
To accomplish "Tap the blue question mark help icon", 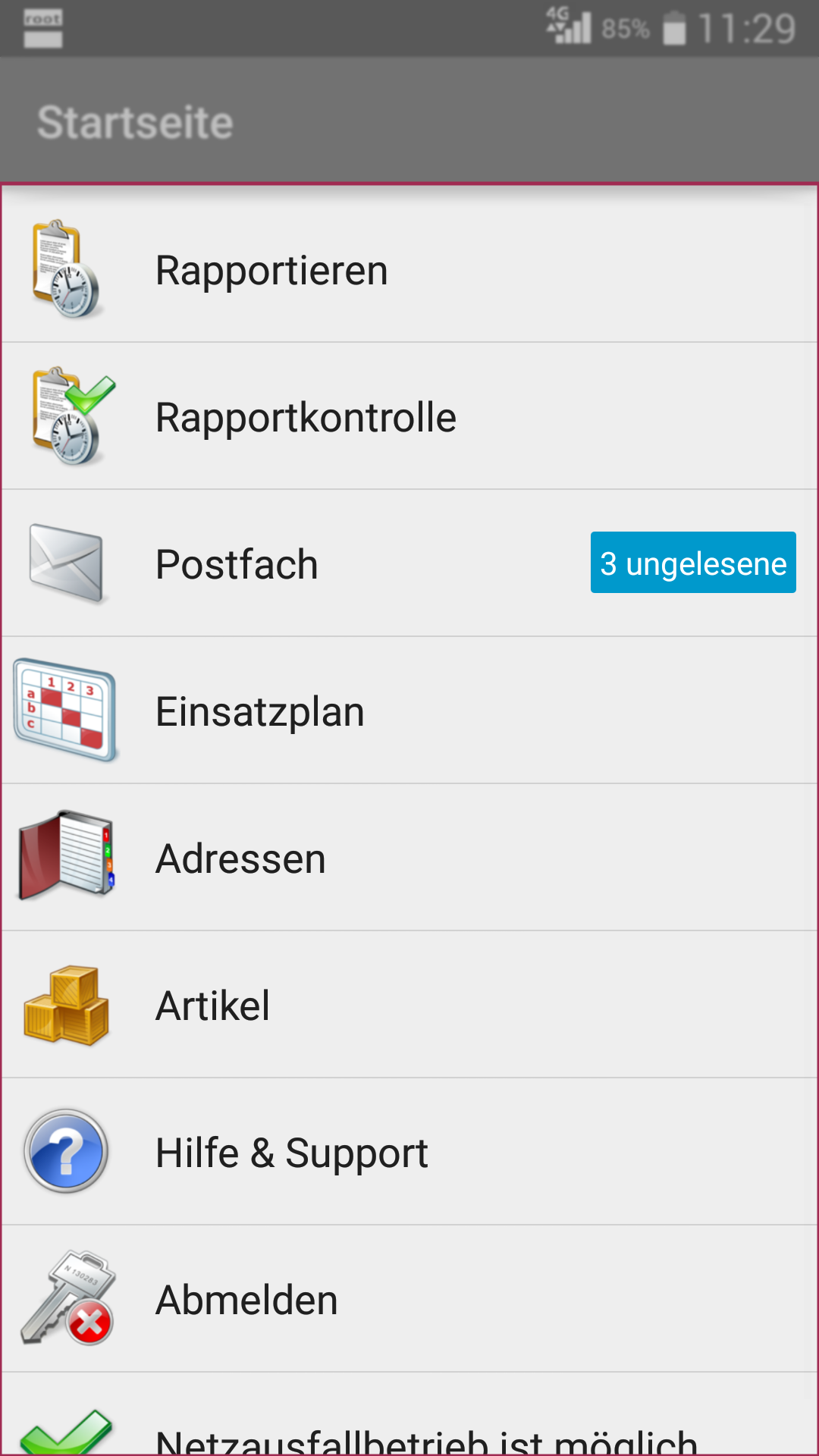I will pos(66,1151).
